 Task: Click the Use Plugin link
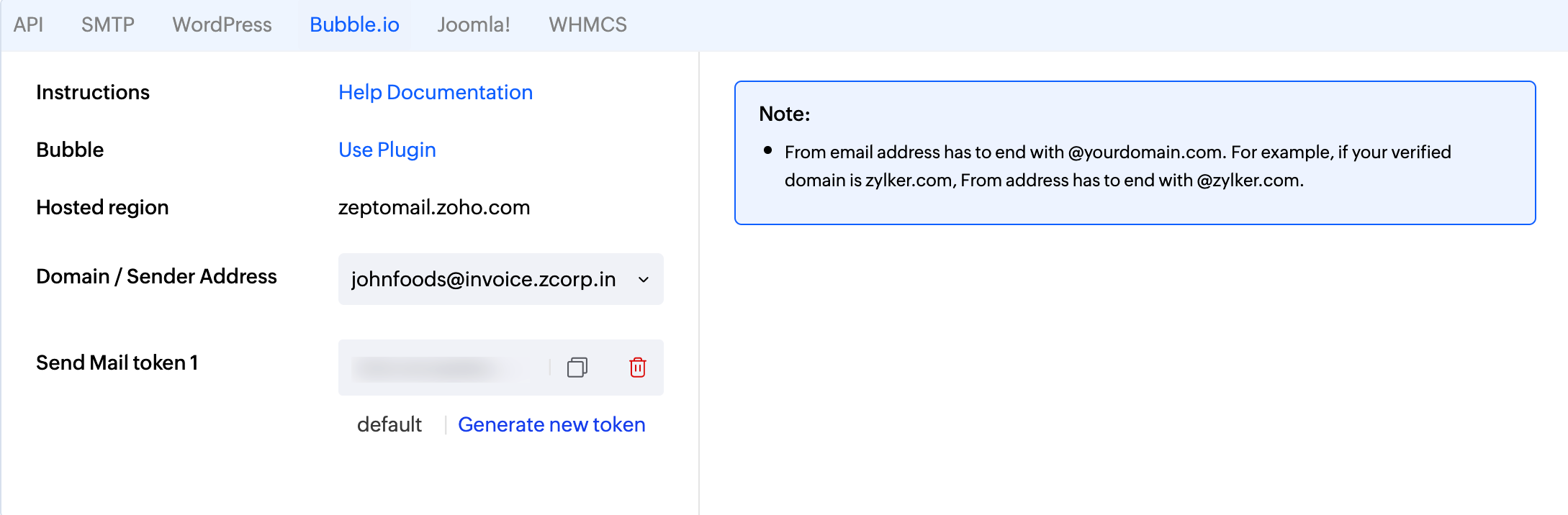387,150
